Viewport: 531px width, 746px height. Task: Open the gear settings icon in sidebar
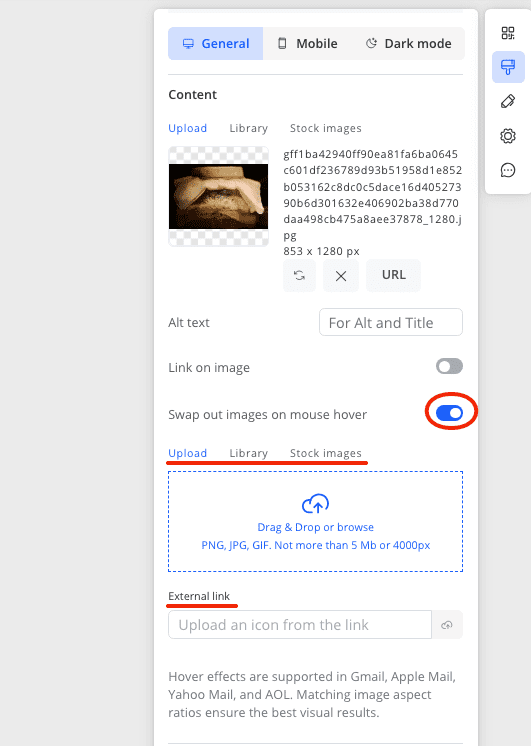click(x=508, y=136)
